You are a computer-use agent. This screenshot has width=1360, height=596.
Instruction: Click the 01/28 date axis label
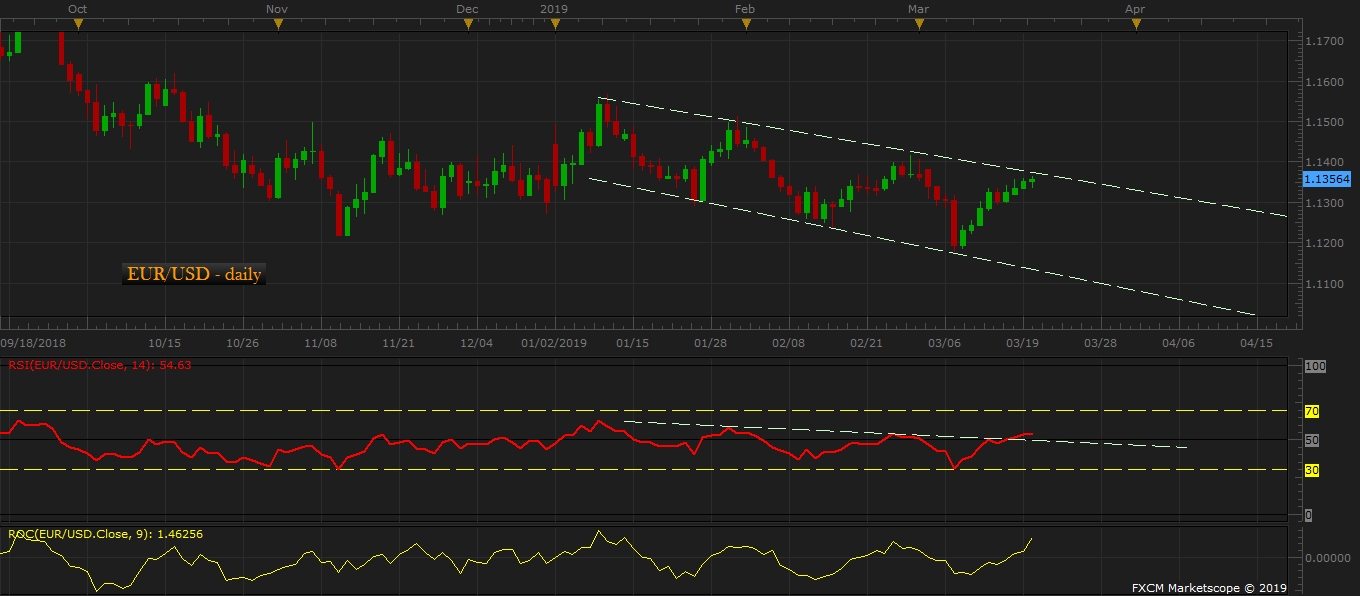(x=710, y=342)
